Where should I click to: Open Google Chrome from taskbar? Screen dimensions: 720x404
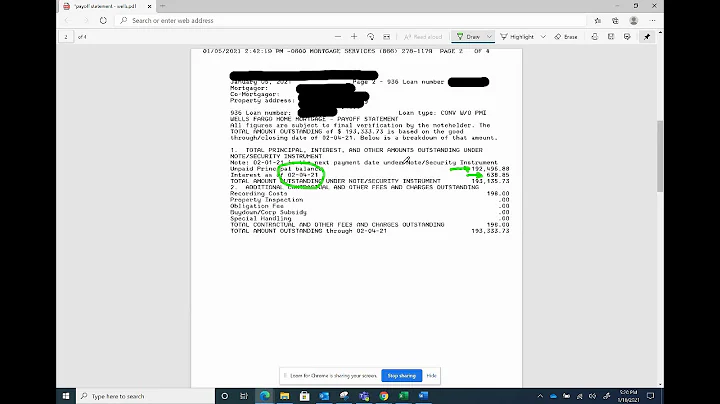pos(384,396)
